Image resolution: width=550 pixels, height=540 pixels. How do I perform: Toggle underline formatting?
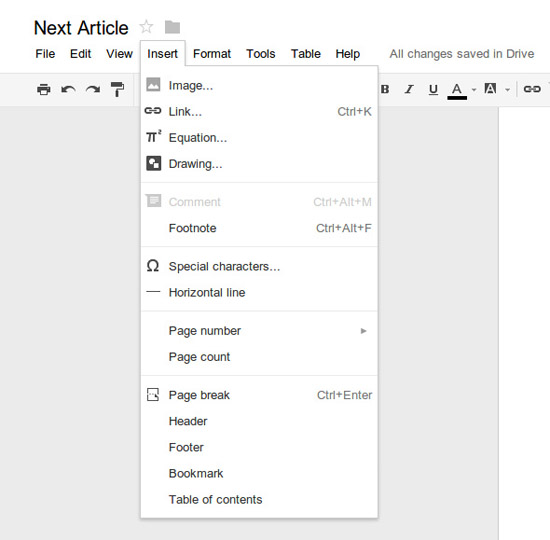pos(433,89)
